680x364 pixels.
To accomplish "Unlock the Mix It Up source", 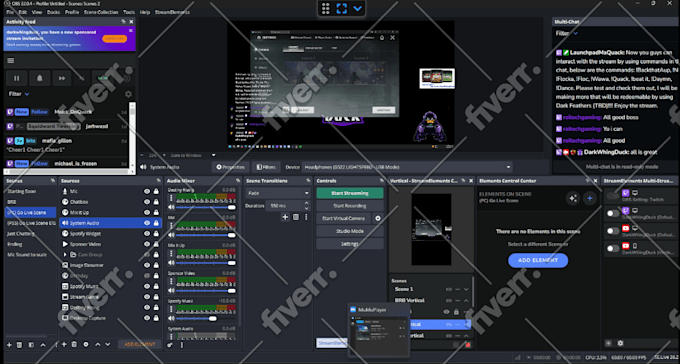I will pos(156,213).
